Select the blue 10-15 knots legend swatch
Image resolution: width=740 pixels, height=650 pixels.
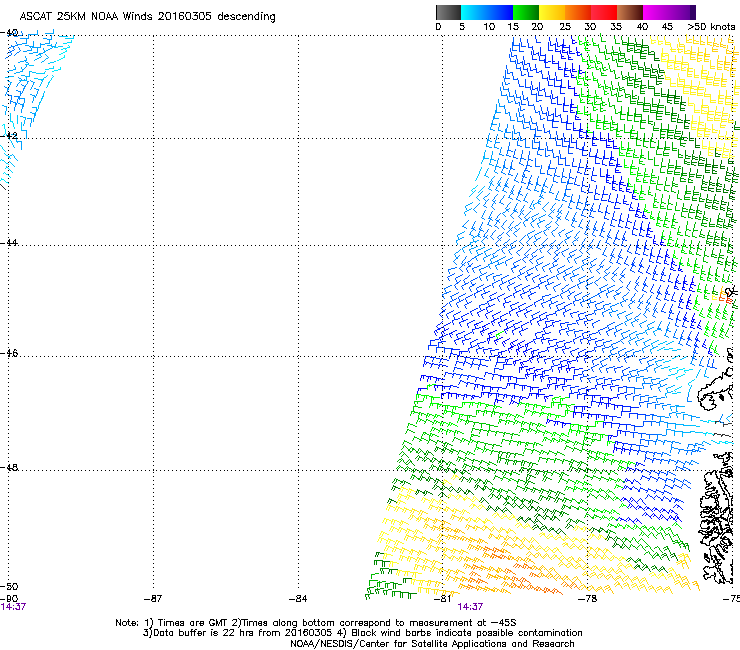tap(500, 12)
